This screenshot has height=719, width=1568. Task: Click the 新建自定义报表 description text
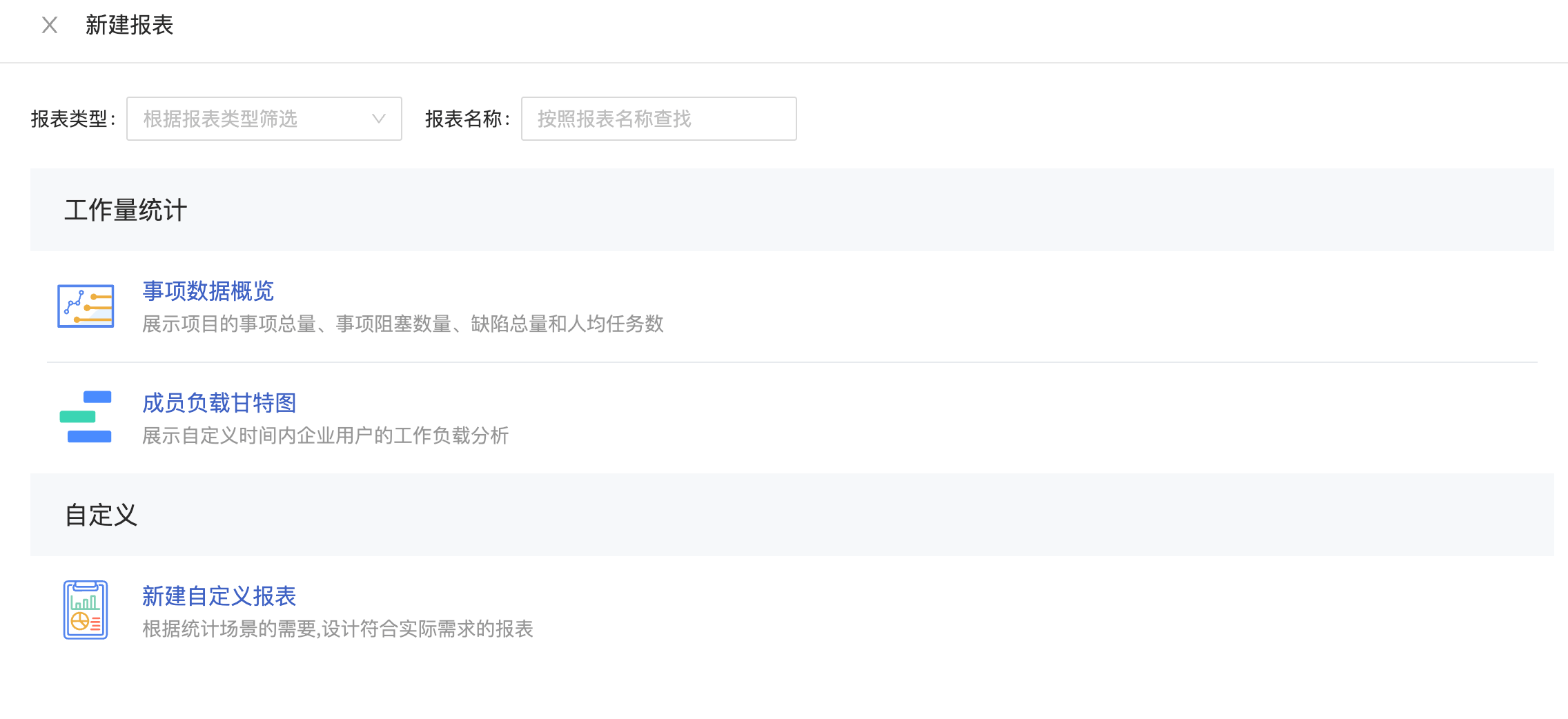pyautogui.click(x=337, y=629)
